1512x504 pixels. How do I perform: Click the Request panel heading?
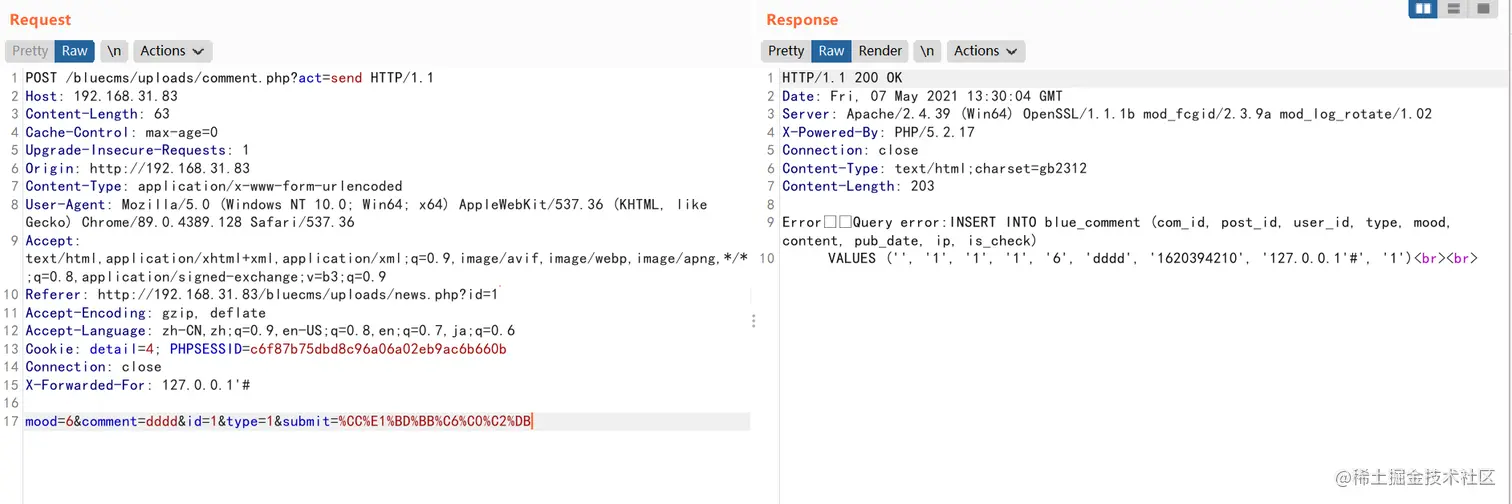tap(40, 20)
